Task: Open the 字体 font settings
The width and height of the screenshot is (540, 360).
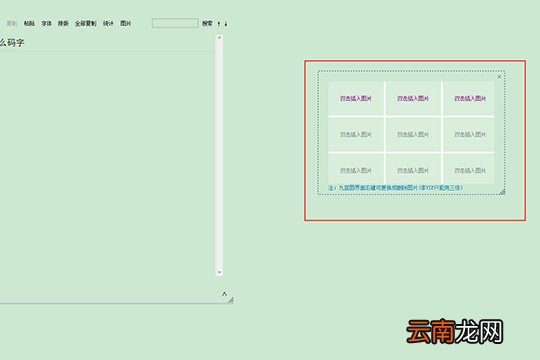Action: 46,23
